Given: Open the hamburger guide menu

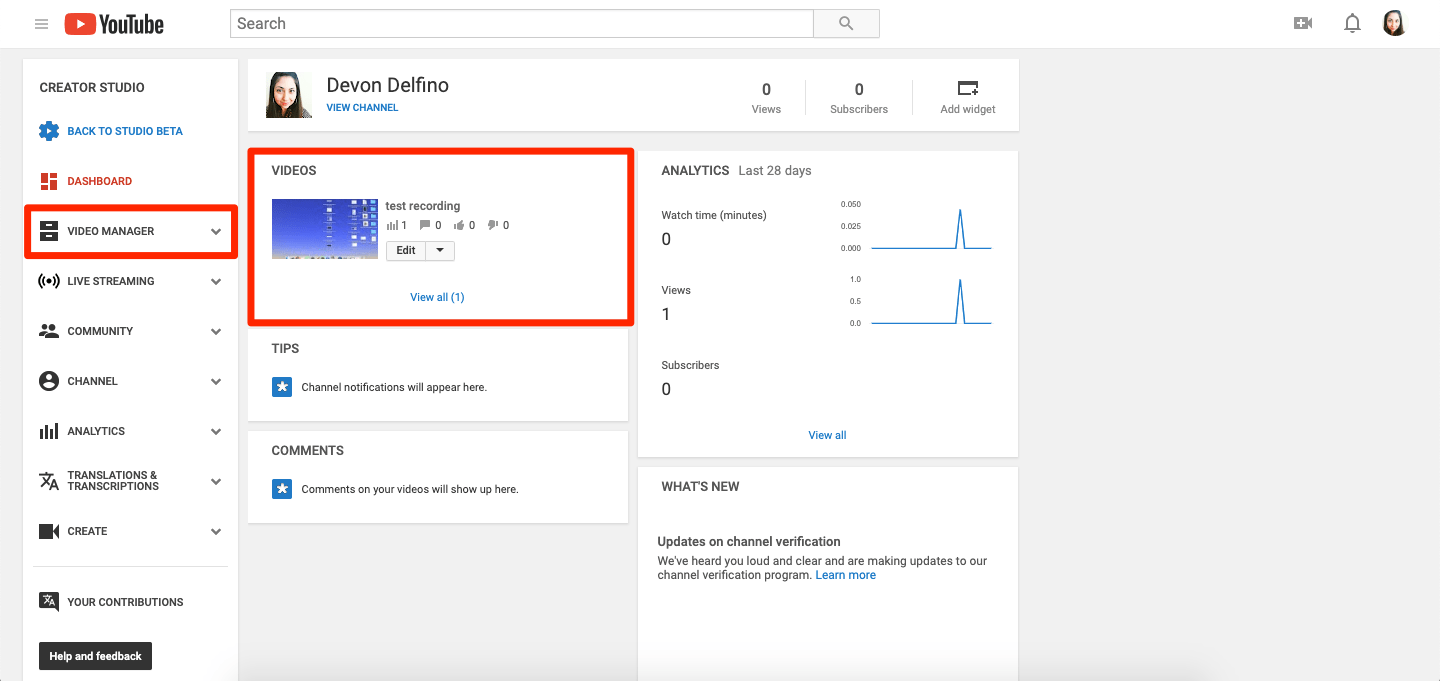Looking at the screenshot, I should [42, 24].
